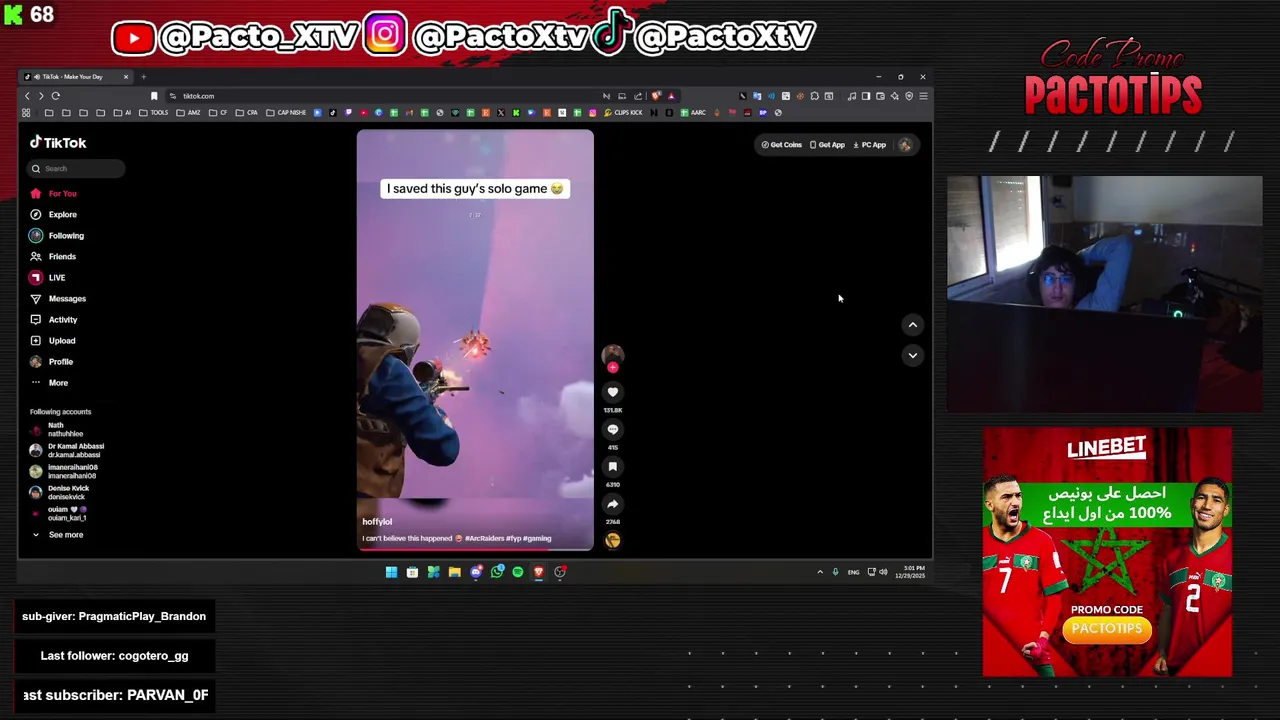Viewport: 1280px width, 720px height.
Task: Open the CAP NISHE bookmarks folder
Action: [287, 112]
